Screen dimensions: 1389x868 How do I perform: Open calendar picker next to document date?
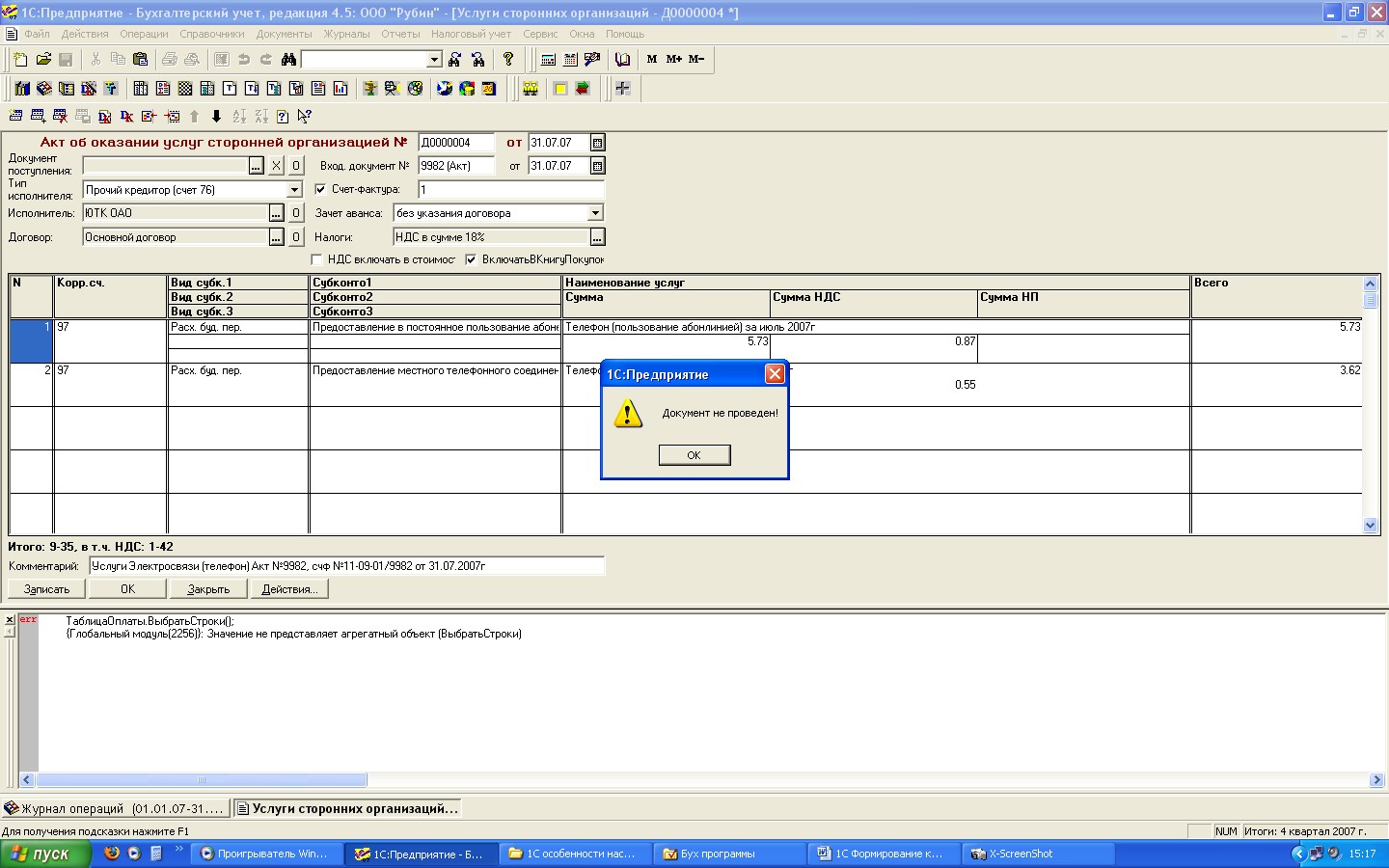point(597,143)
